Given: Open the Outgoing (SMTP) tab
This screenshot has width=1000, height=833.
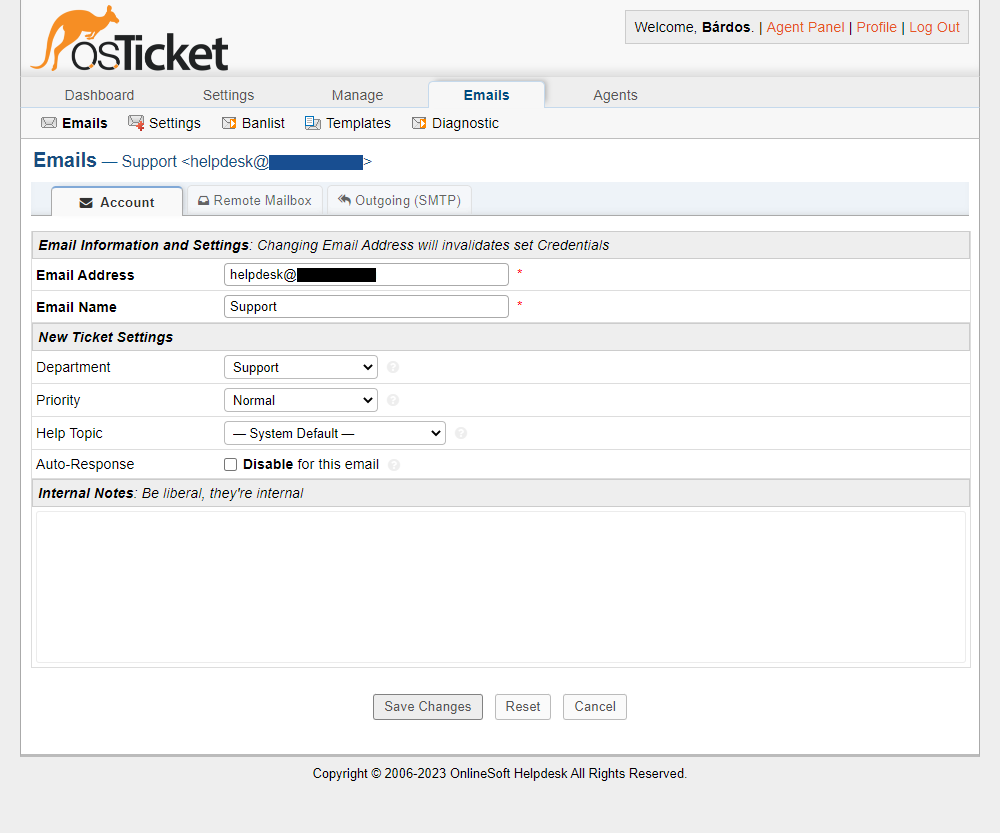Looking at the screenshot, I should pyautogui.click(x=399, y=200).
